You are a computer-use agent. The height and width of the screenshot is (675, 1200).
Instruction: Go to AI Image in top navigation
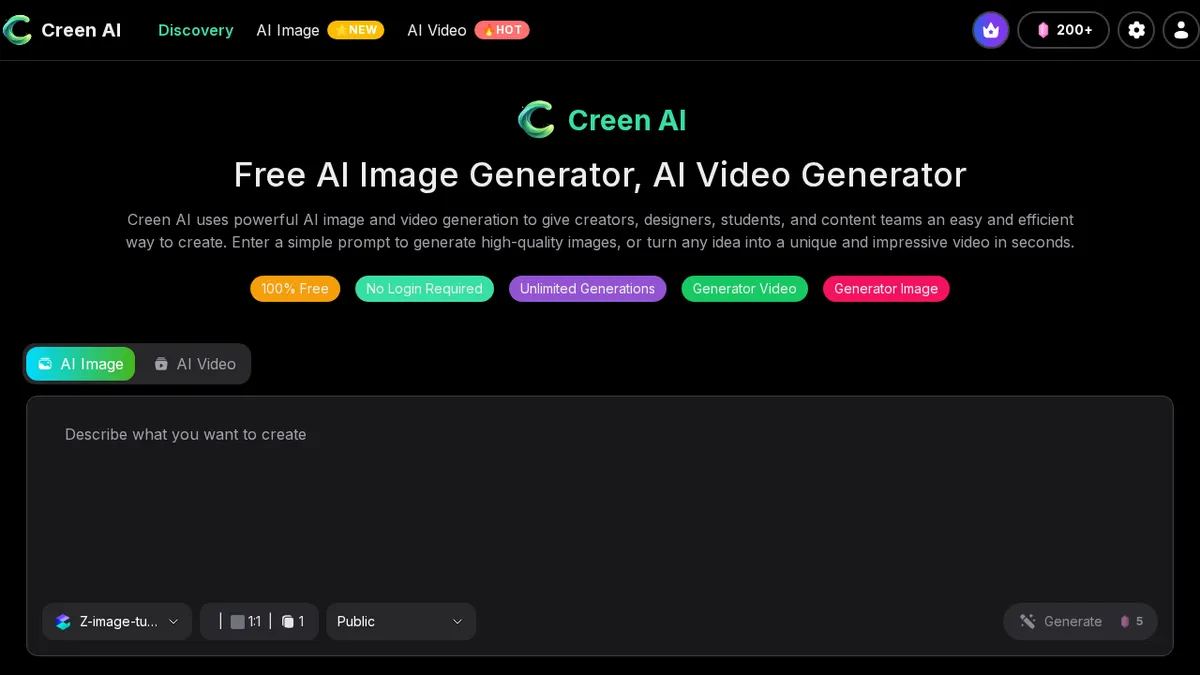pos(288,30)
